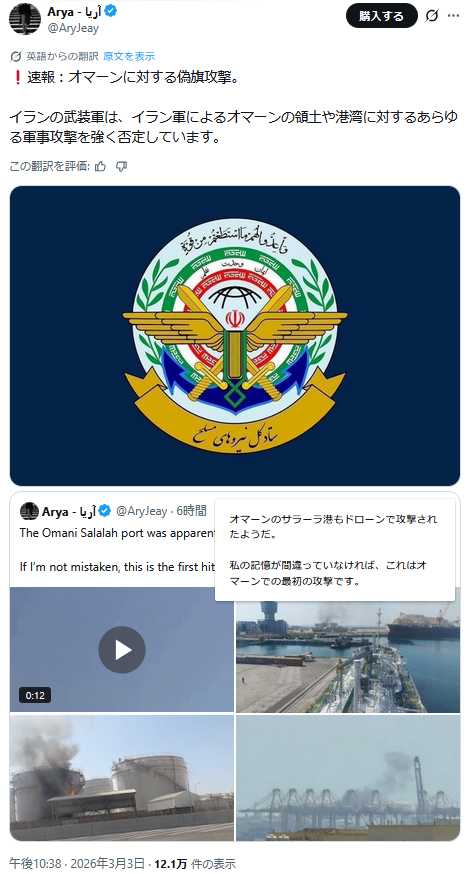472x874 pixels.
Task: Click the verified badge in quoted post
Action: tap(105, 511)
